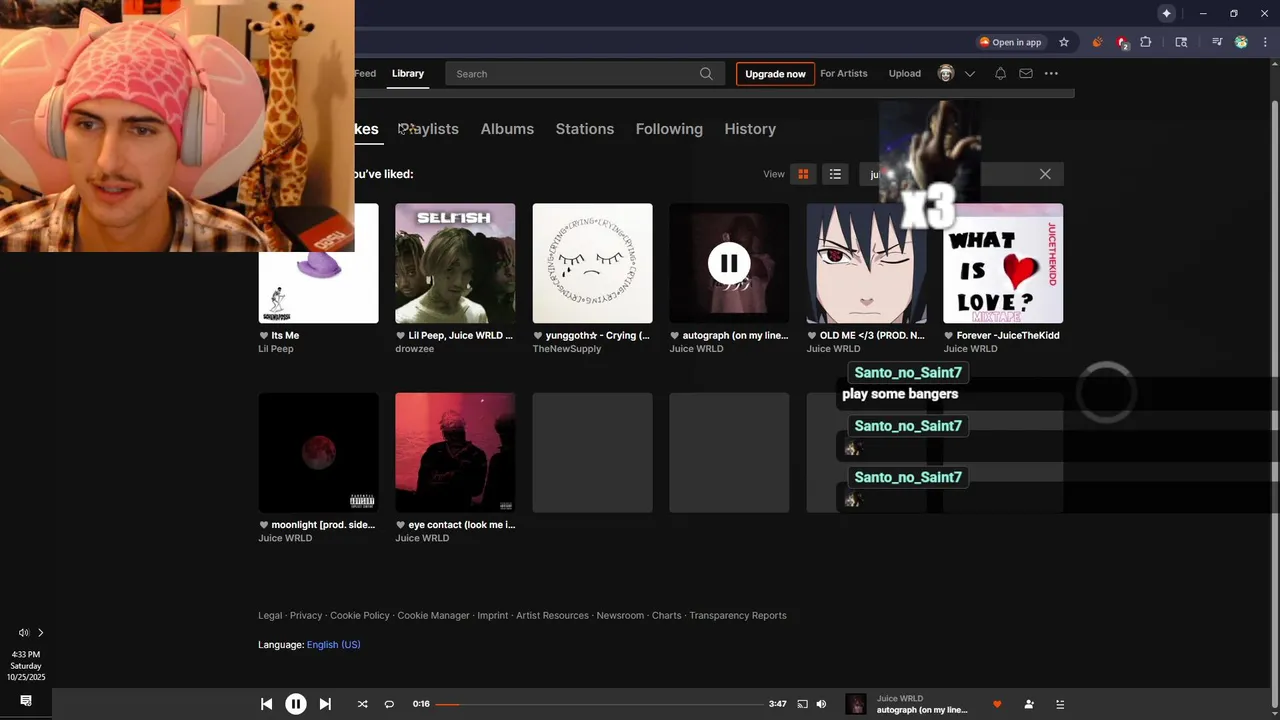Open the Cookie Policy footer link
The width and height of the screenshot is (1280, 720).
click(360, 615)
